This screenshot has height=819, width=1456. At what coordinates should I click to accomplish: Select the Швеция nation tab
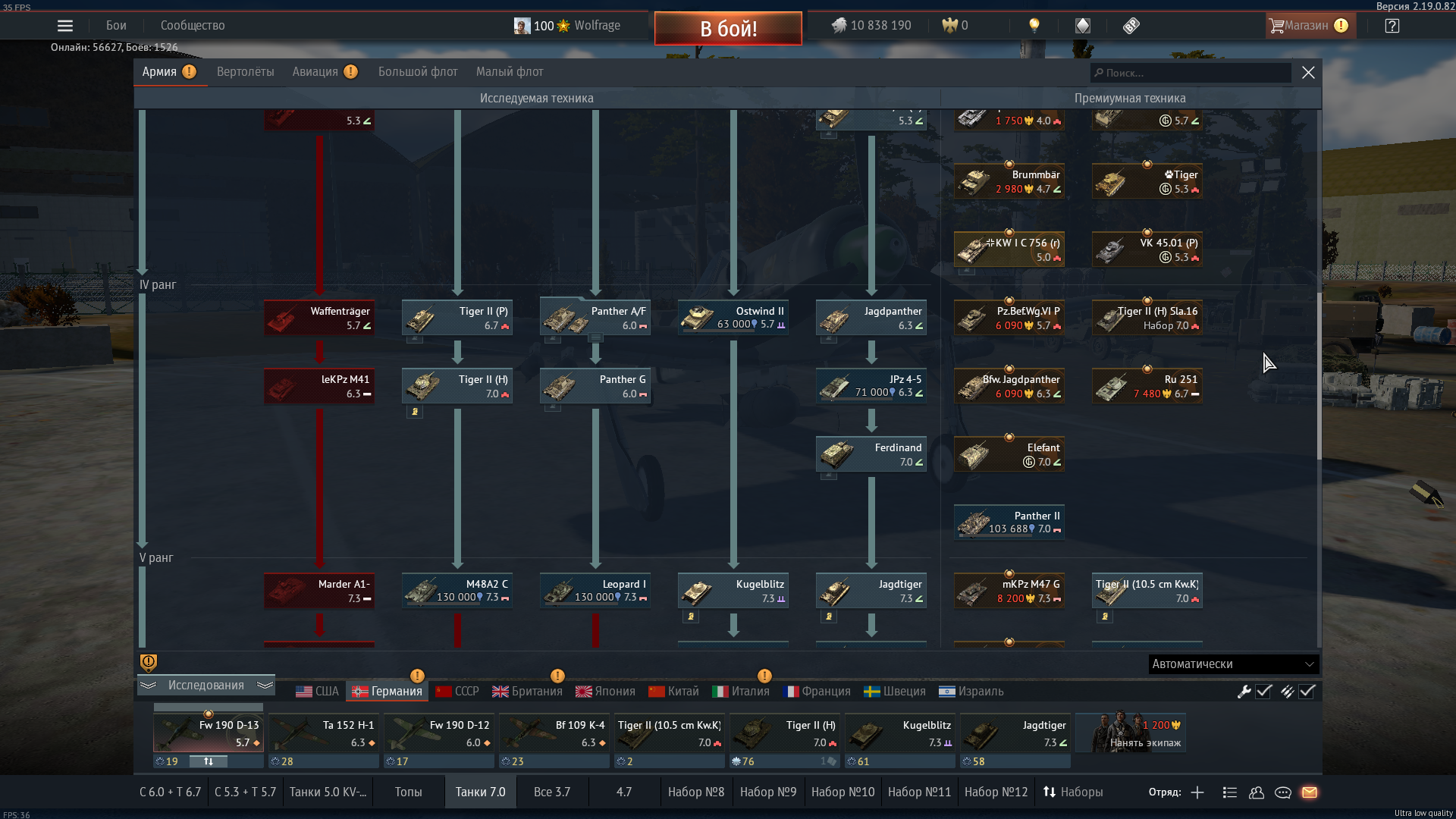(x=895, y=692)
